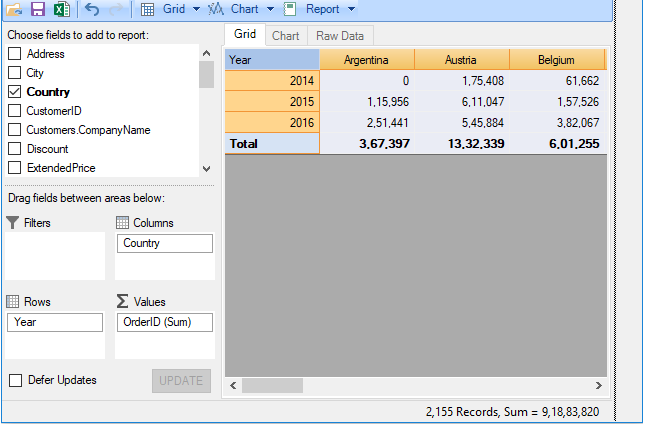645x426 pixels.
Task: Switch to the Raw Data tab
Action: coord(339,36)
